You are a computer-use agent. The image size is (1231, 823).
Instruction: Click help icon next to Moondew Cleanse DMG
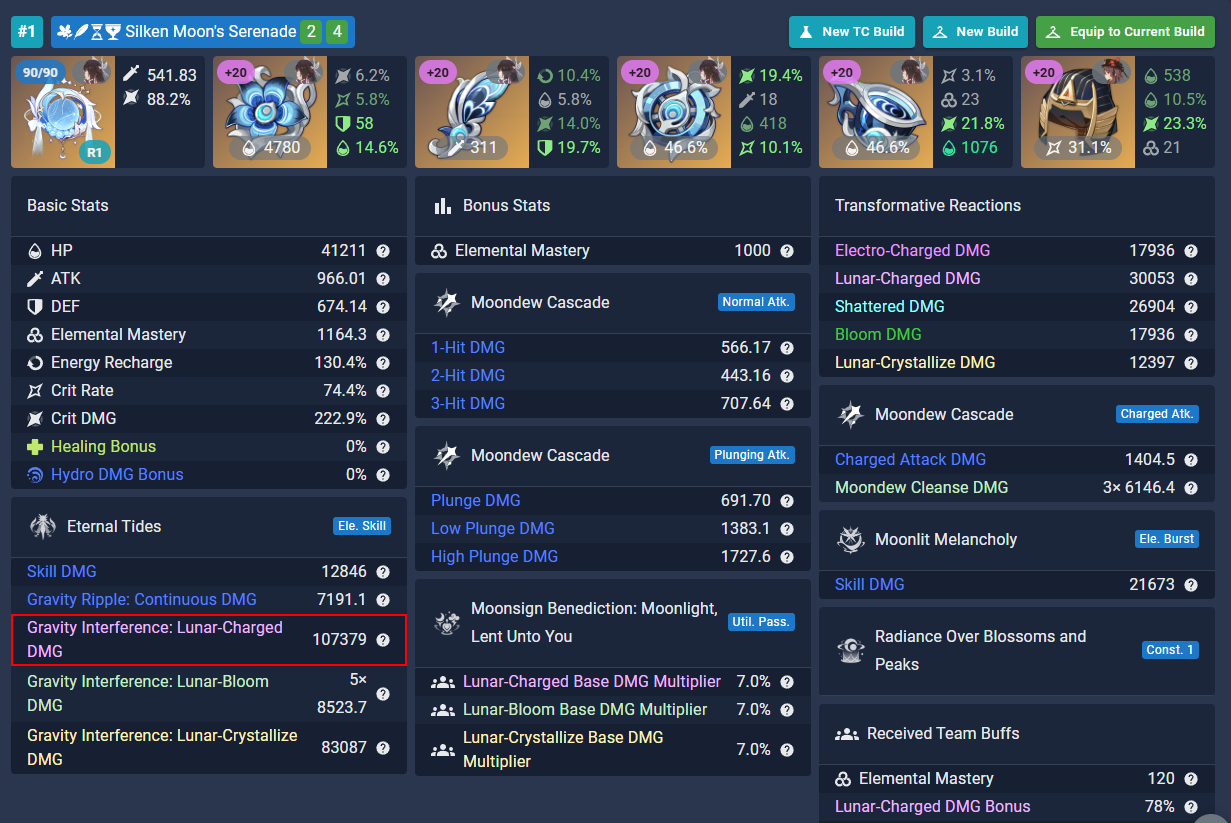pos(1190,488)
